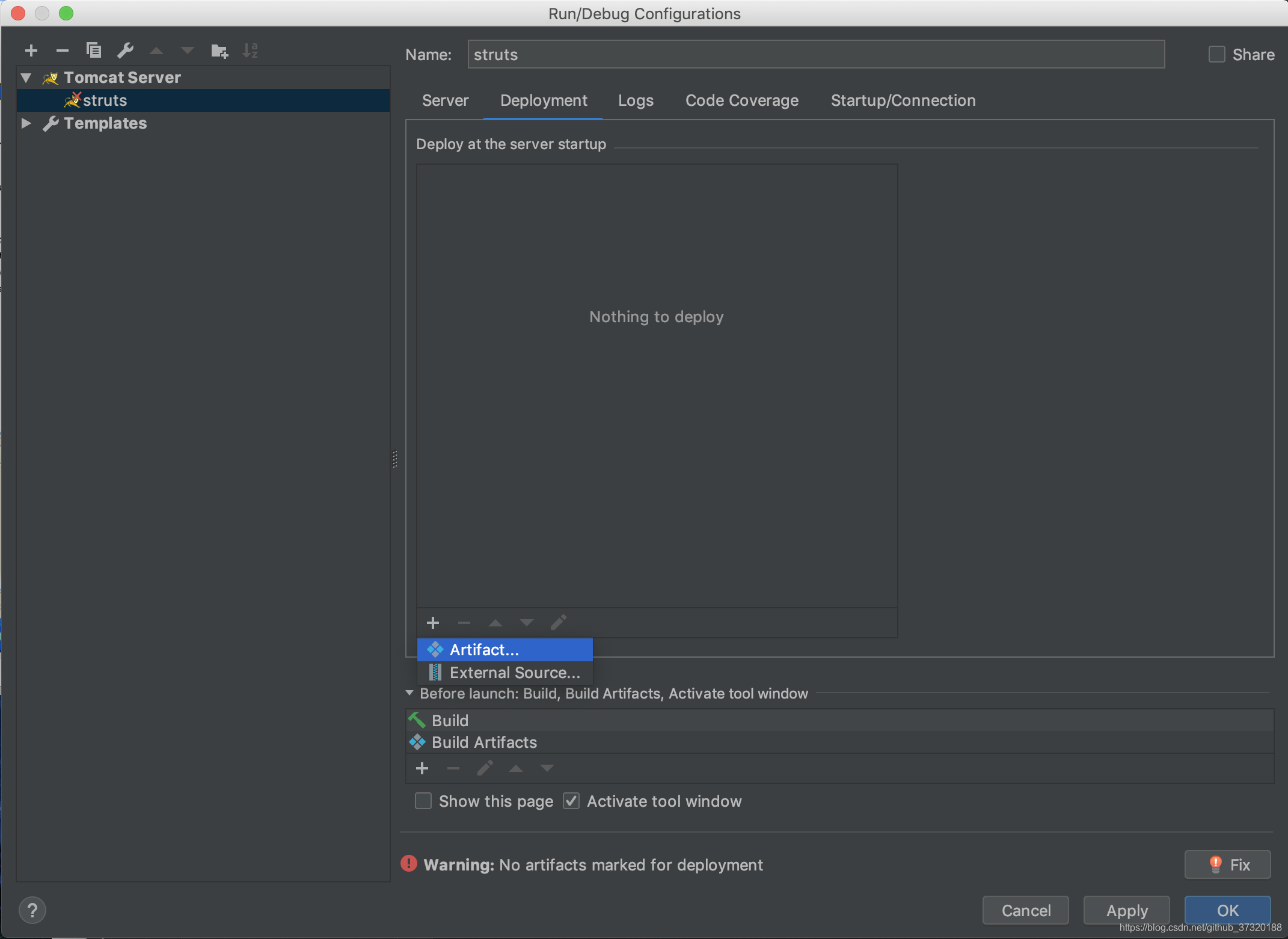Expand the Templates tree node

tap(26, 123)
